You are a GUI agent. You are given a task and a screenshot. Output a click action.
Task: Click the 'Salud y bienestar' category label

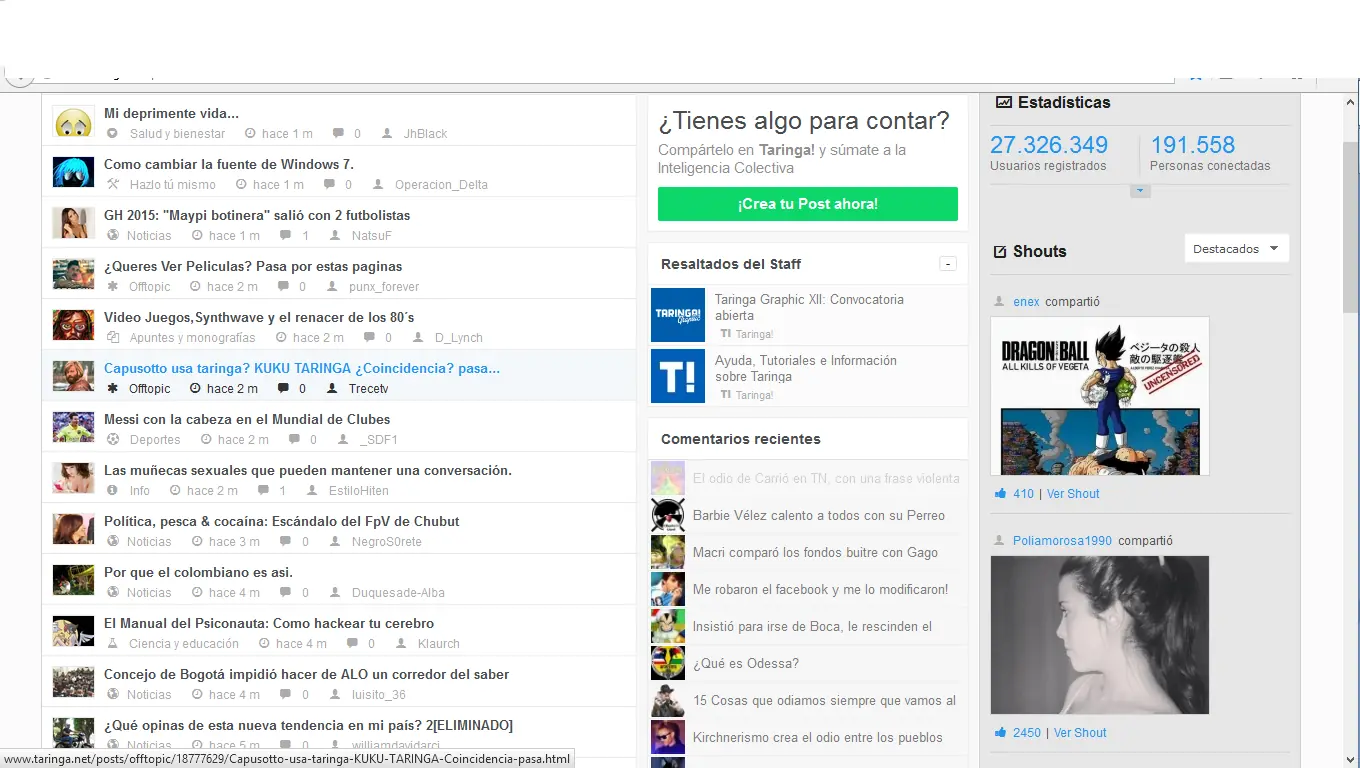pyautogui.click(x=177, y=134)
